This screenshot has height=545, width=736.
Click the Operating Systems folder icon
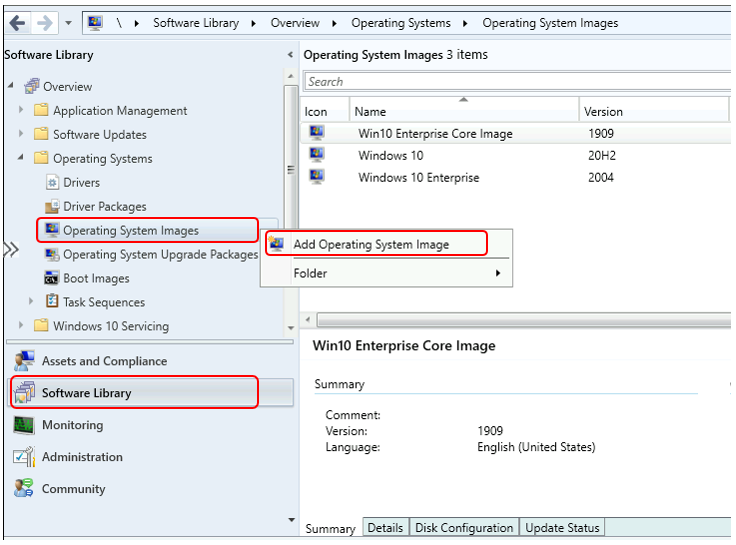(x=41, y=158)
